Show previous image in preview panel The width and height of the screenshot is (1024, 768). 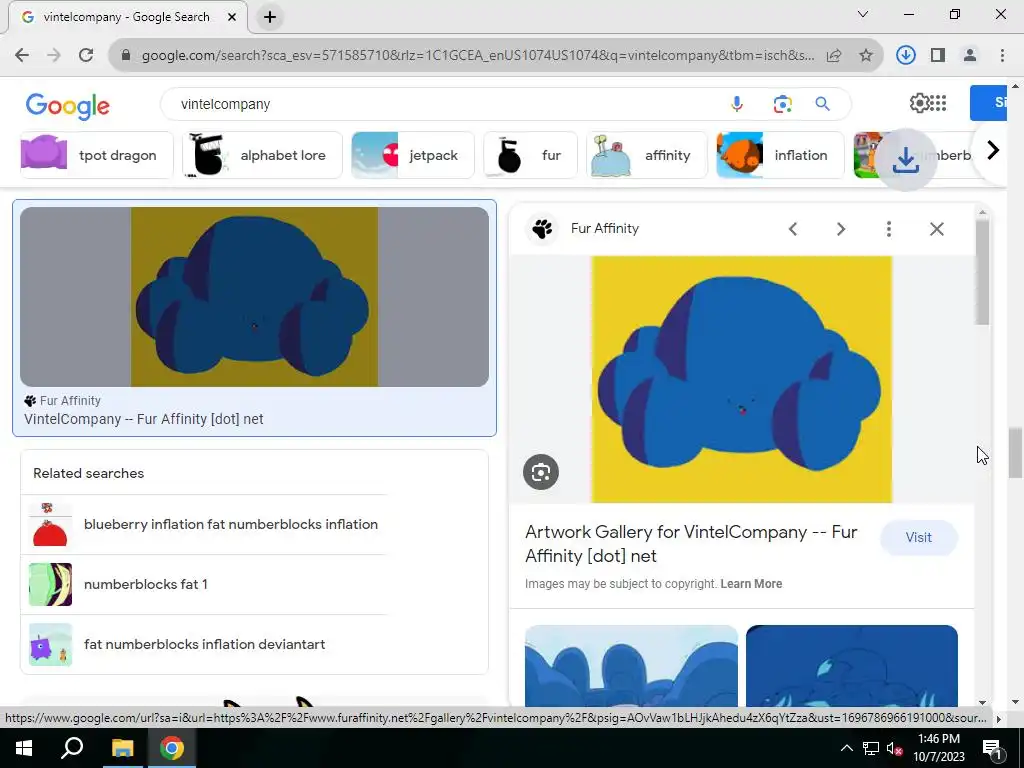pyautogui.click(x=793, y=229)
